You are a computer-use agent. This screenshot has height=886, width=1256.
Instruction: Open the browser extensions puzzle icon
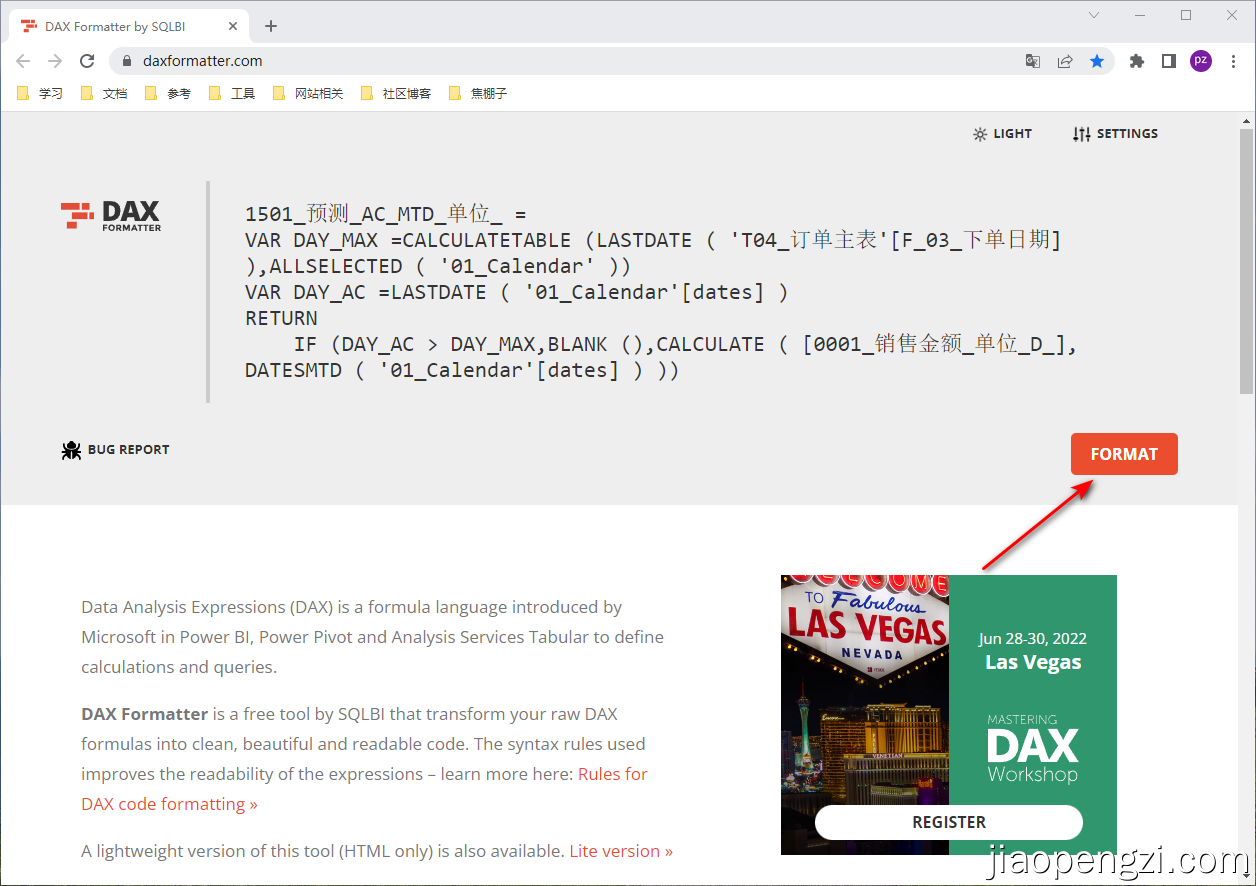pos(1136,61)
